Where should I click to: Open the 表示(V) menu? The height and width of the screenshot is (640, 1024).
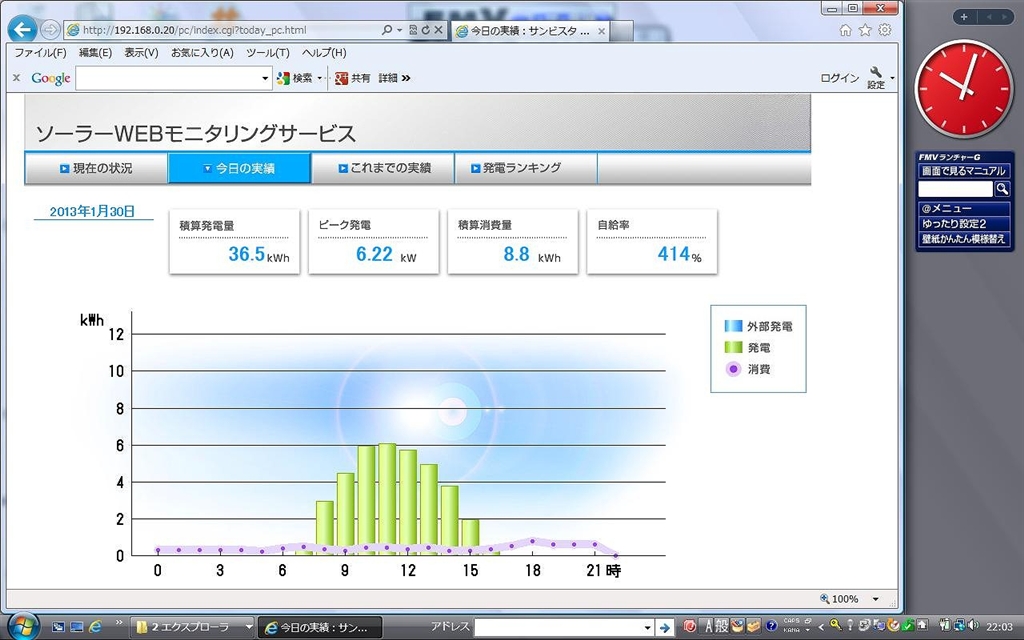[x=141, y=53]
